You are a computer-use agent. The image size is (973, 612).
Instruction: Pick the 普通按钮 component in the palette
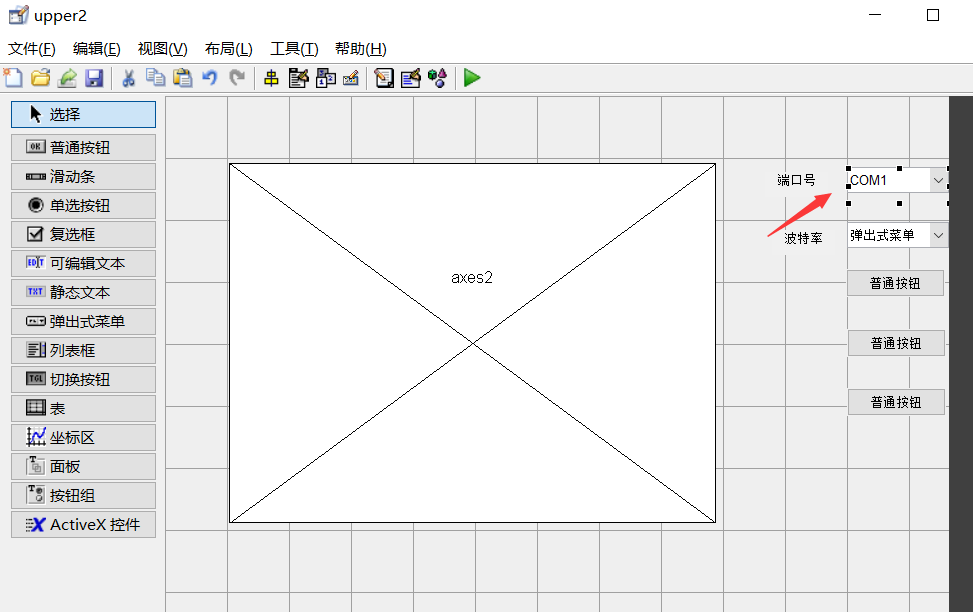83,147
